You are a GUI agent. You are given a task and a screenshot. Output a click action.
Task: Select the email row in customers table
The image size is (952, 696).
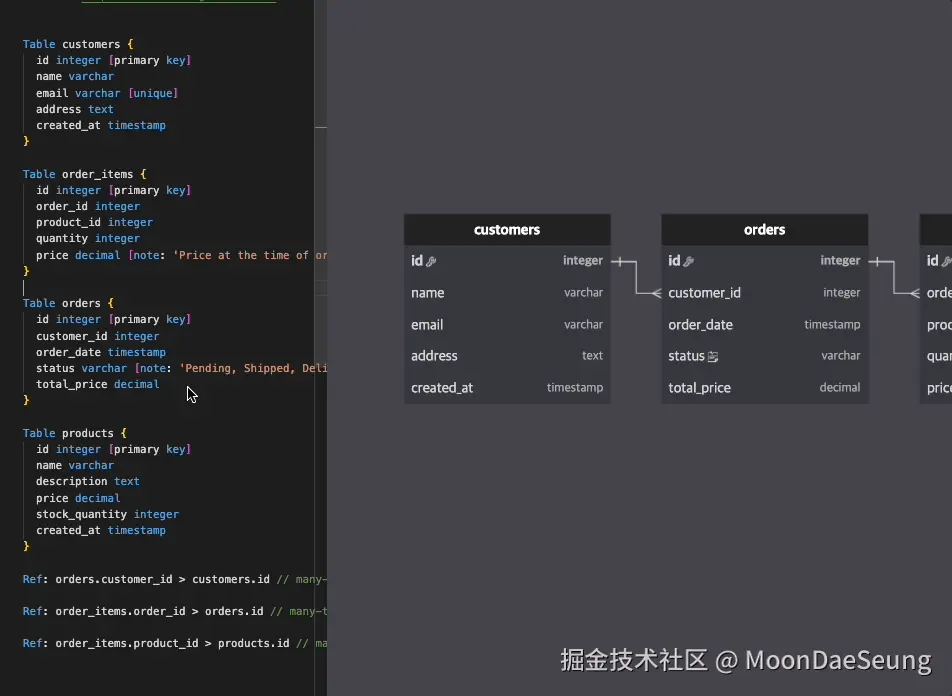coord(507,324)
